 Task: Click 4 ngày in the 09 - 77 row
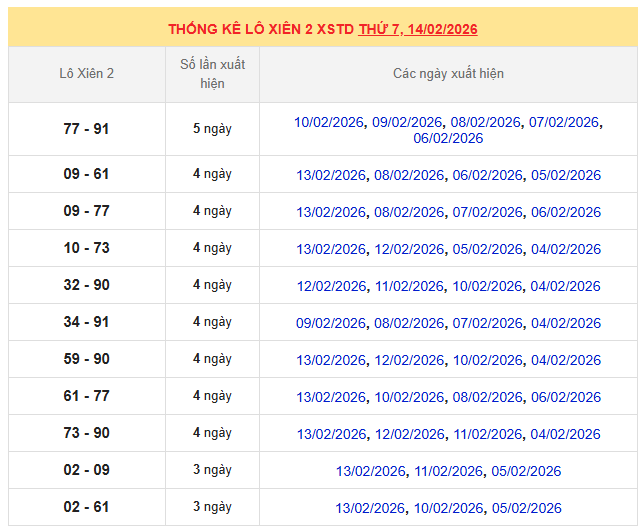(212, 211)
